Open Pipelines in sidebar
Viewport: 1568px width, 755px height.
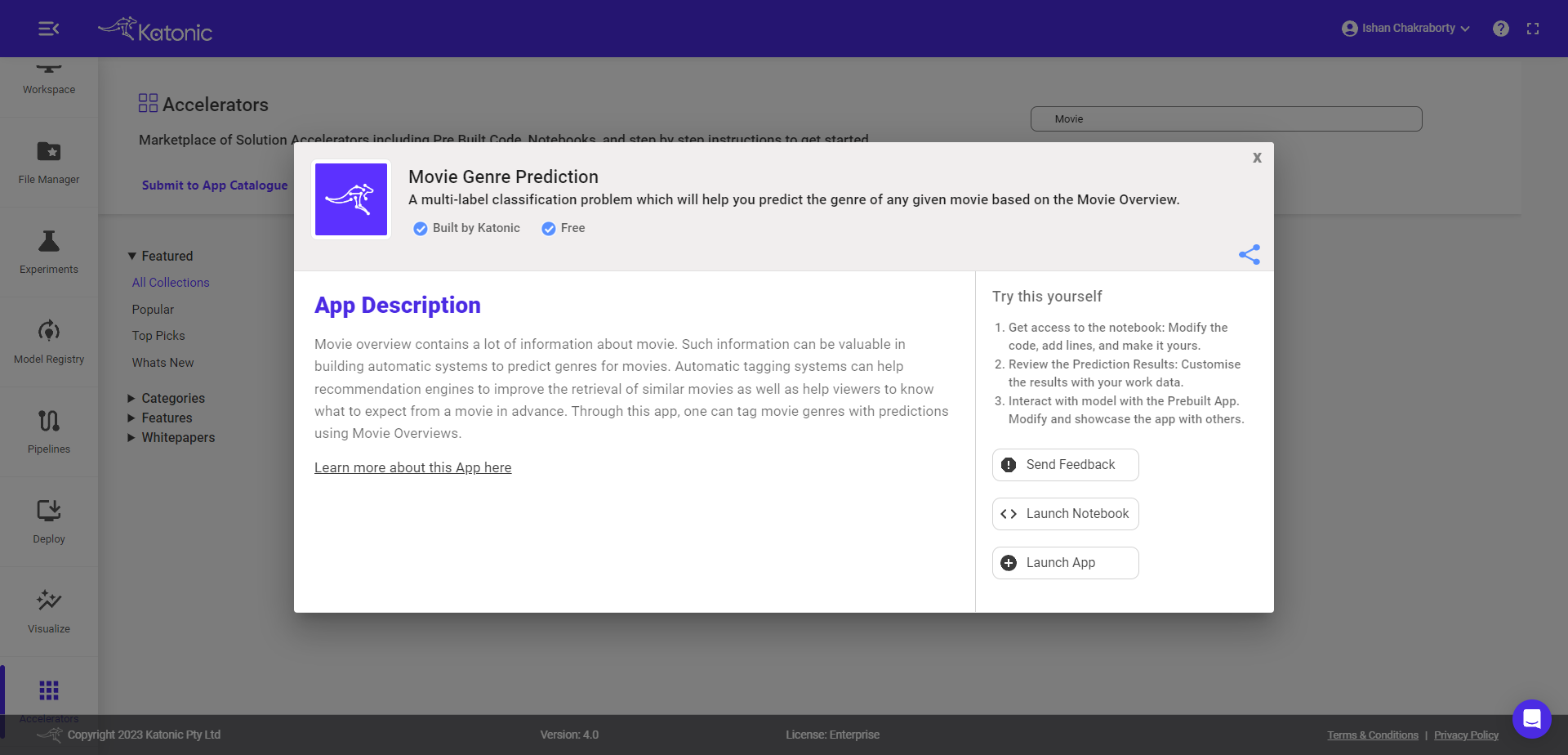[x=49, y=432]
